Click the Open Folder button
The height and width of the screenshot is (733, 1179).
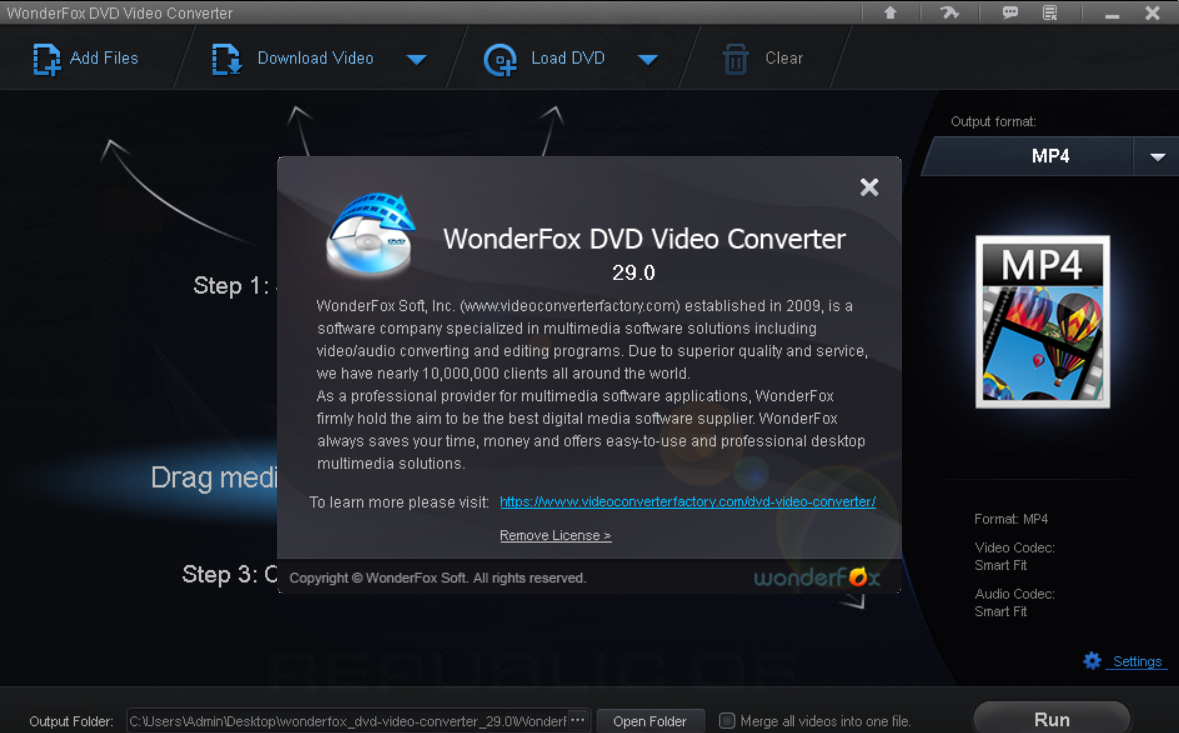[650, 721]
